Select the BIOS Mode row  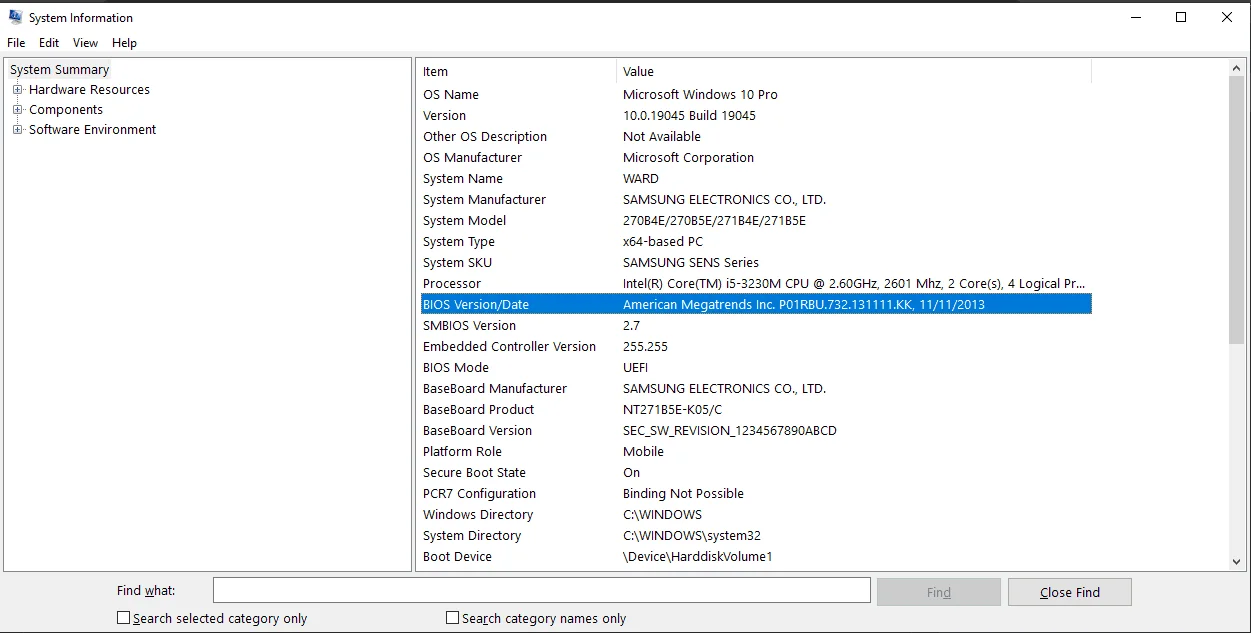756,367
